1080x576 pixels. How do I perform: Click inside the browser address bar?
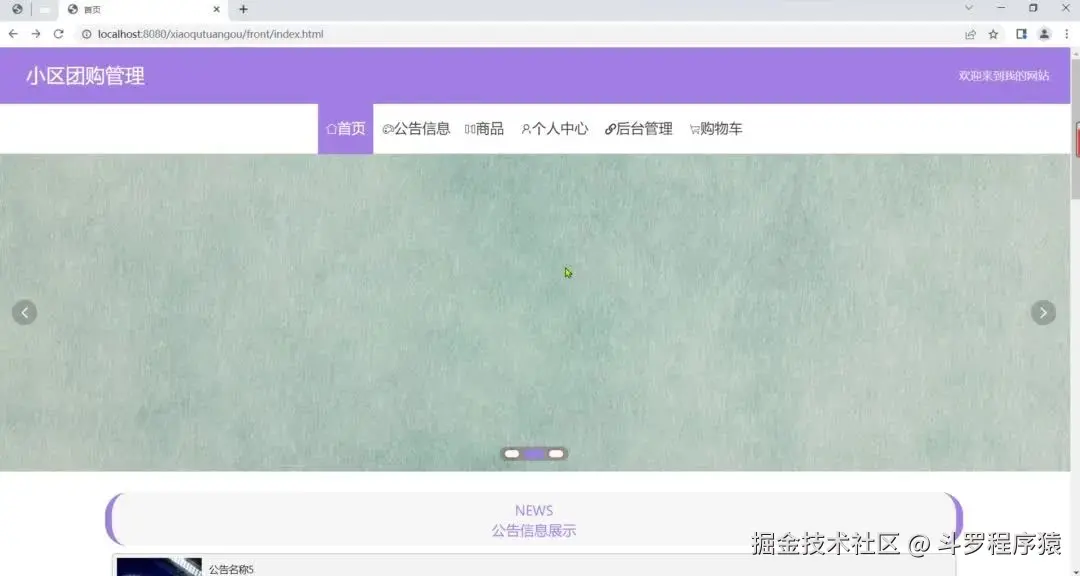click(x=400, y=33)
